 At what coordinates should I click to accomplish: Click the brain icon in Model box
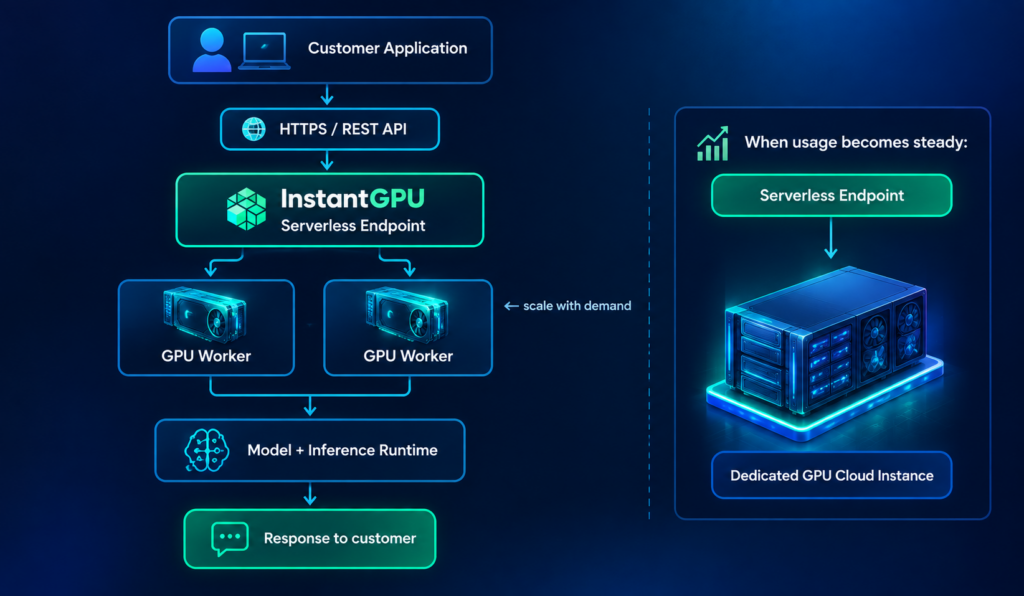click(206, 450)
